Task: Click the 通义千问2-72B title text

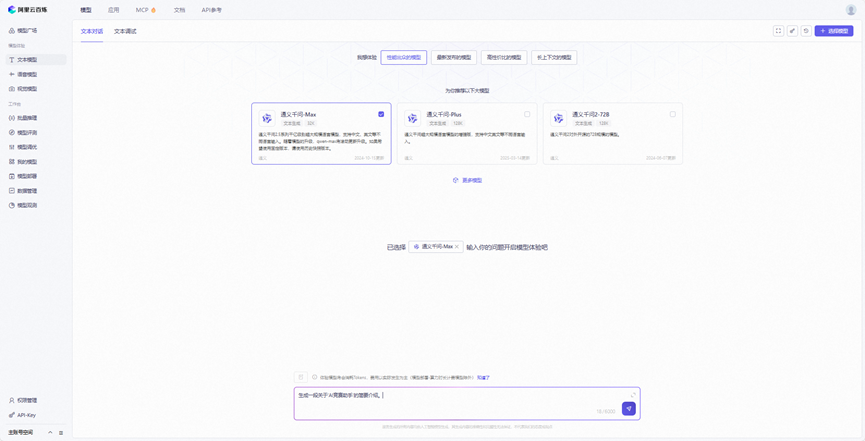Action: pos(590,114)
